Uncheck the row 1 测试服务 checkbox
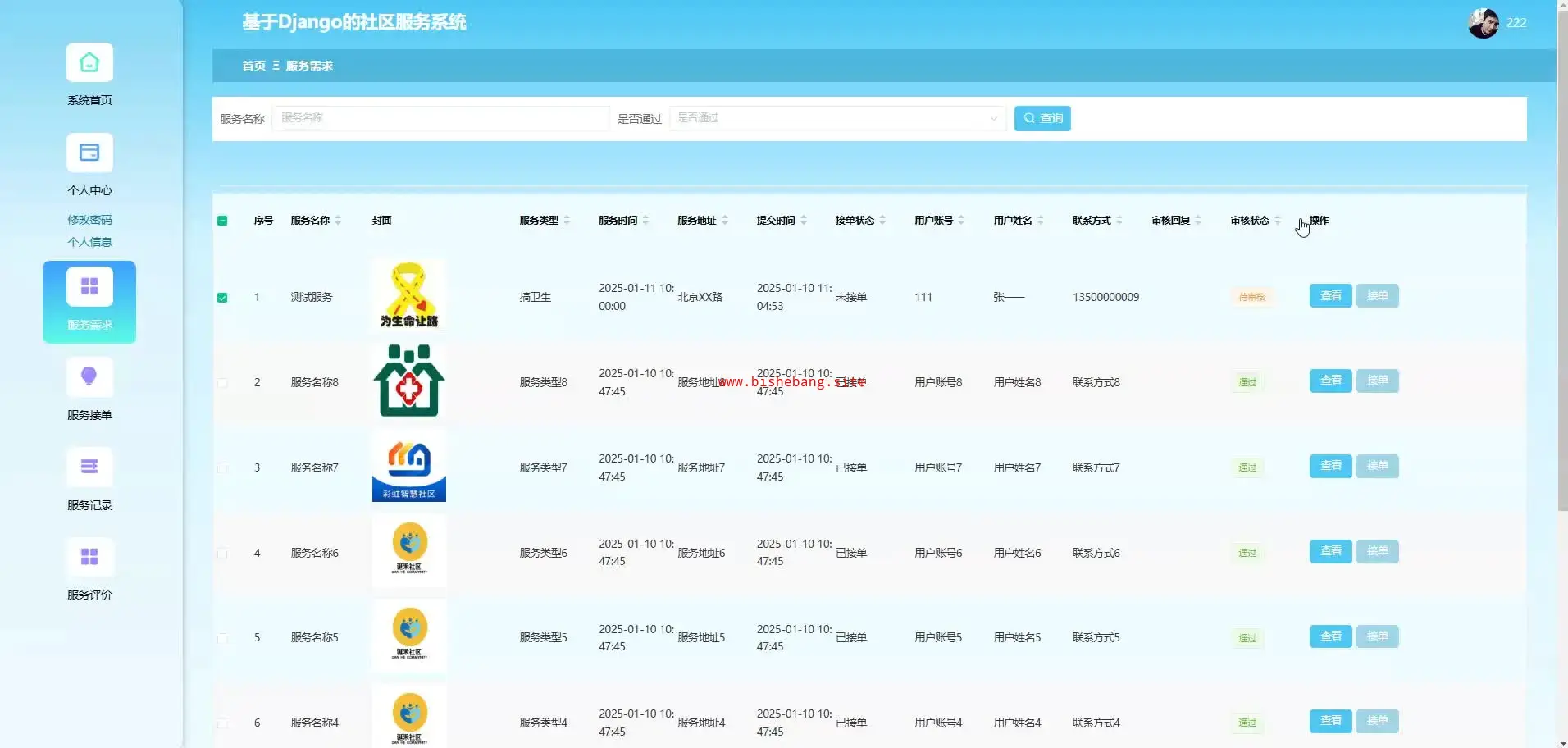The height and width of the screenshot is (748, 1568). [222, 298]
